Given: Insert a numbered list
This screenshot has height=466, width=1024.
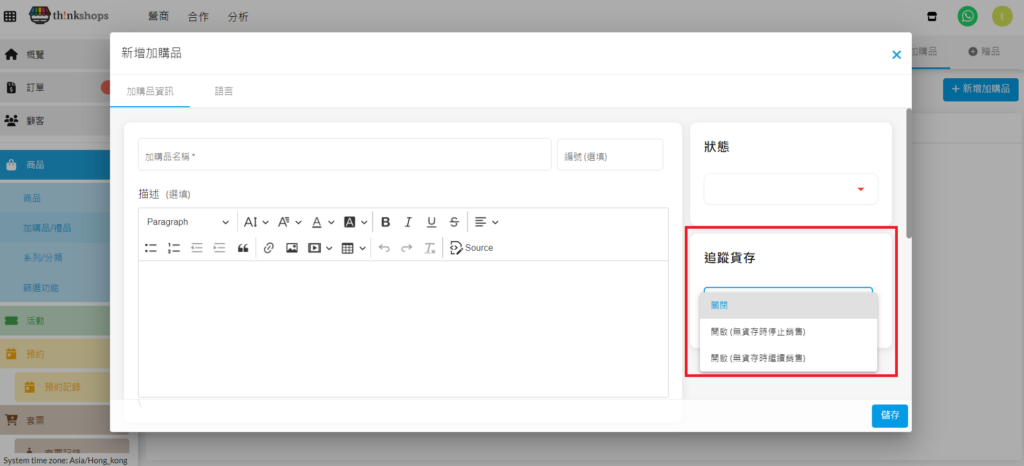Looking at the screenshot, I should (x=174, y=248).
